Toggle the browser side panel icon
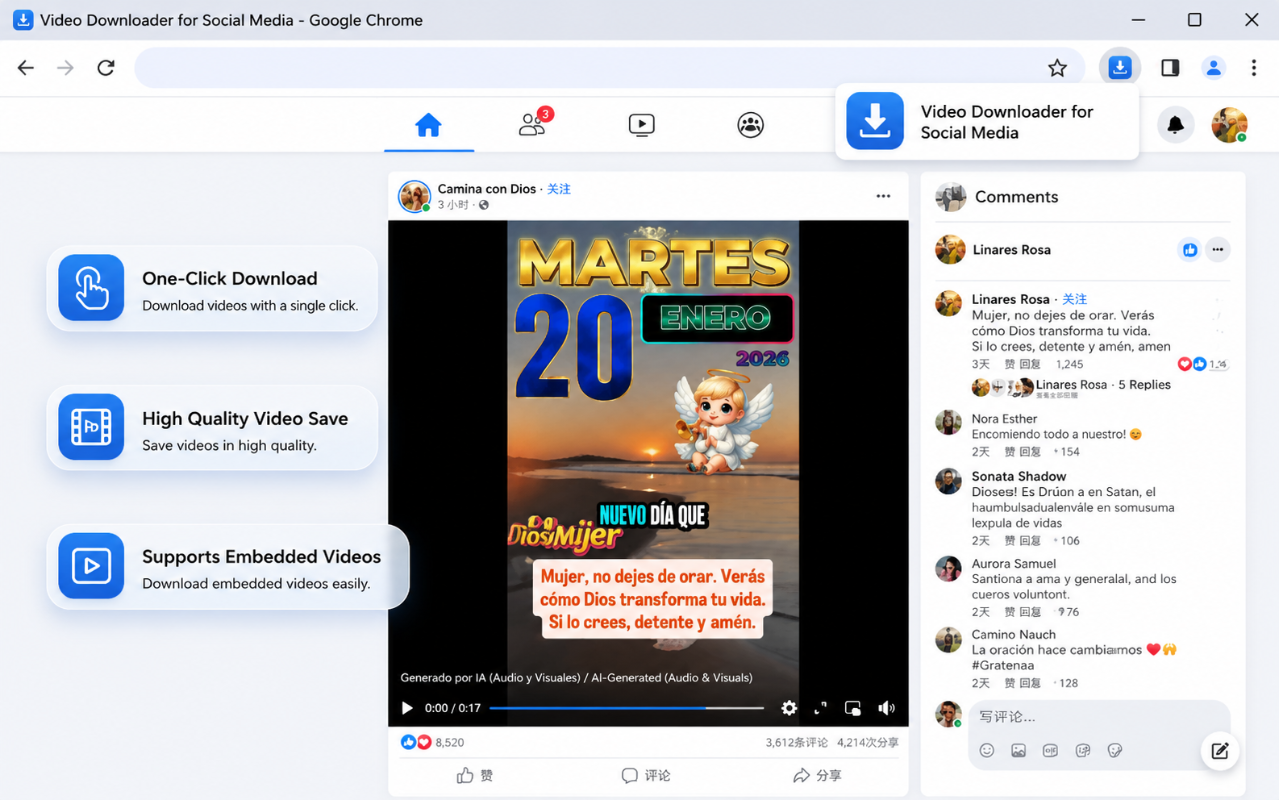1280x800 pixels. coord(1170,68)
